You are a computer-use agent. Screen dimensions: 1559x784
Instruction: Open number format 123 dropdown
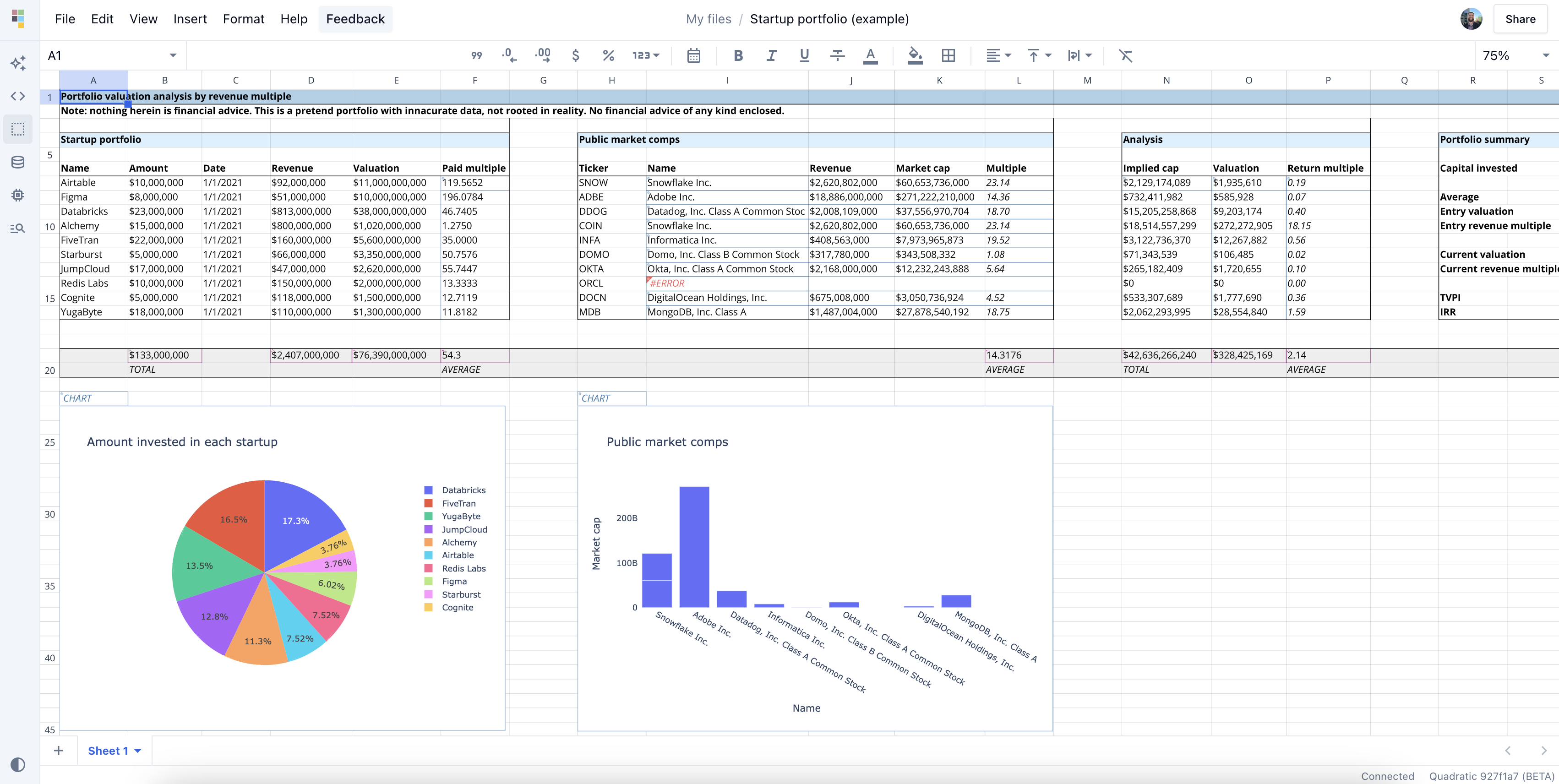click(646, 56)
